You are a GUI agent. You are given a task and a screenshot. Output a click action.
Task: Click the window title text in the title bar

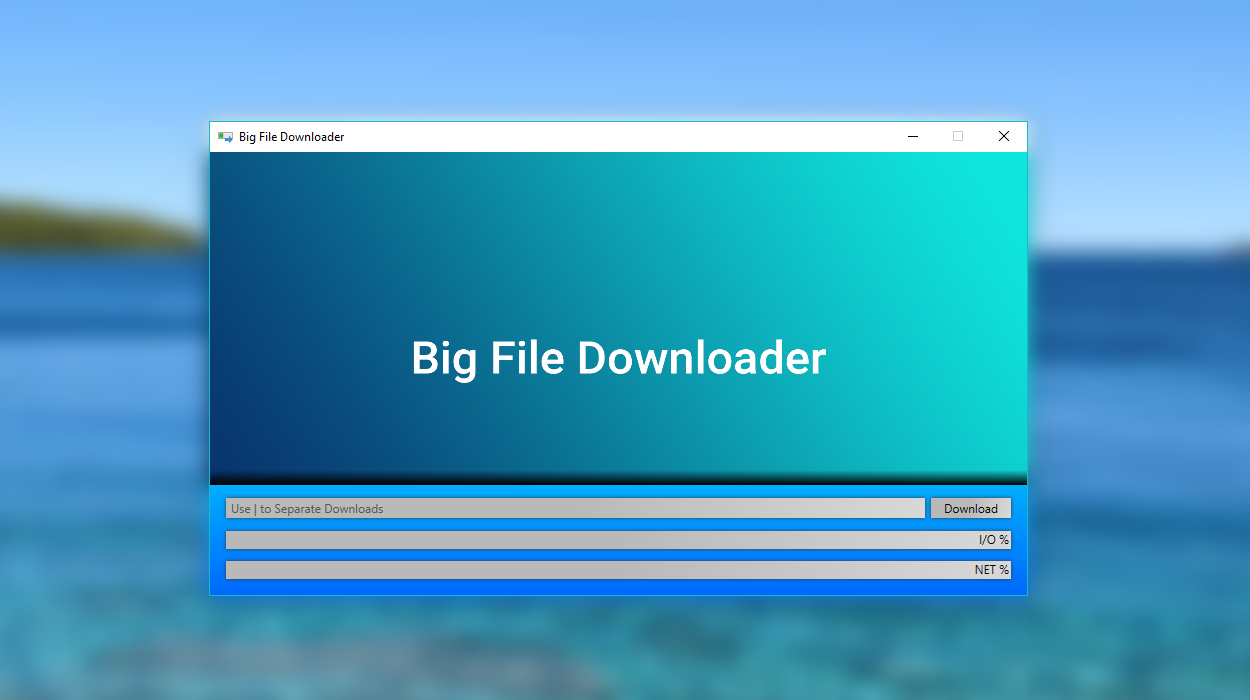[291, 137]
